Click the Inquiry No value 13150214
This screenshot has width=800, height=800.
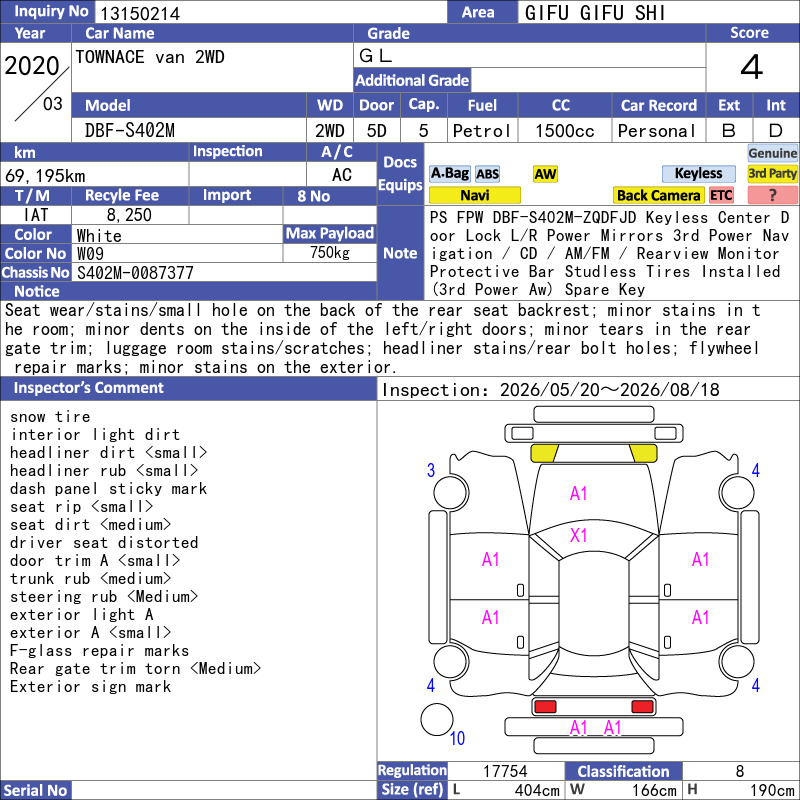140,14
